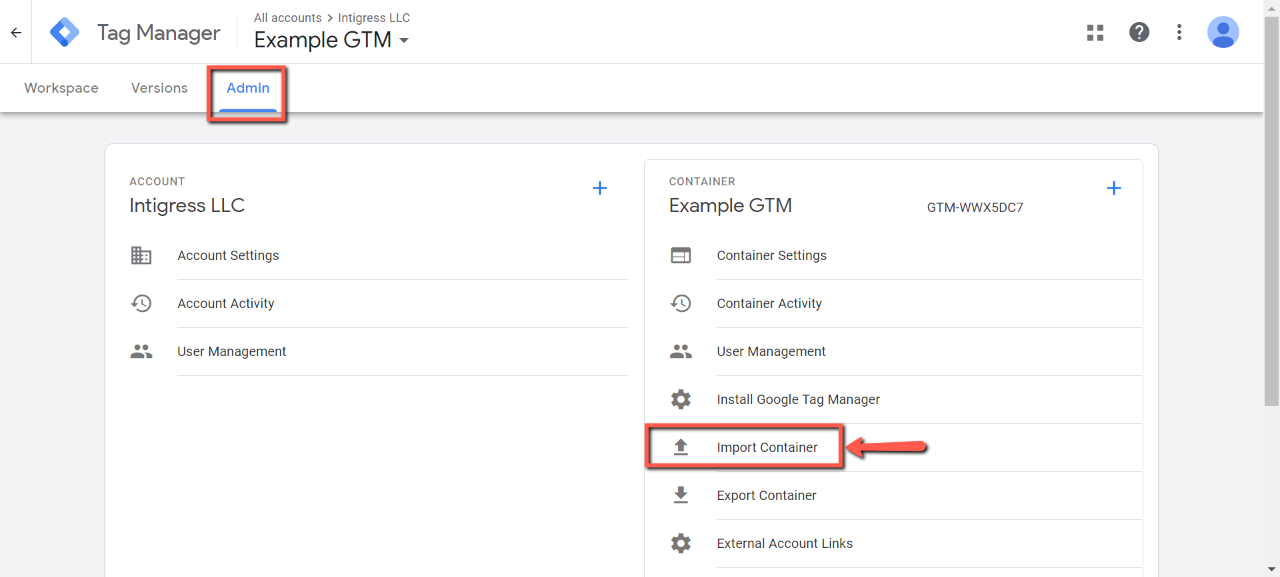Switch to the Workspace tab
Screen dimensions: 1280x577
(x=61, y=88)
